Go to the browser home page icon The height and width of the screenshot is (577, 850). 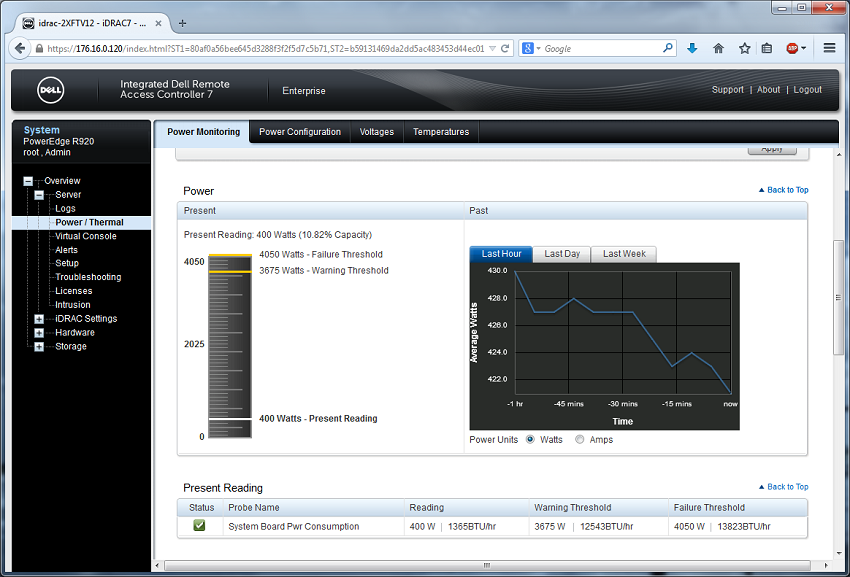click(x=718, y=48)
